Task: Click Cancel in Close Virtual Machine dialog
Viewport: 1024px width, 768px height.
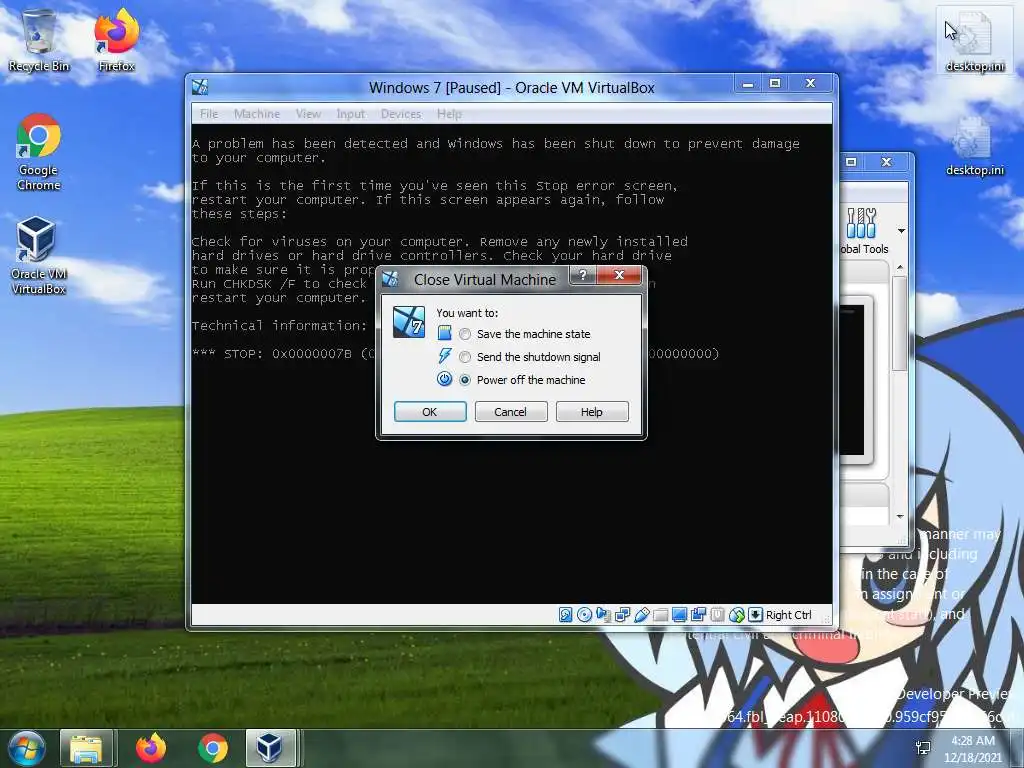Action: (511, 411)
